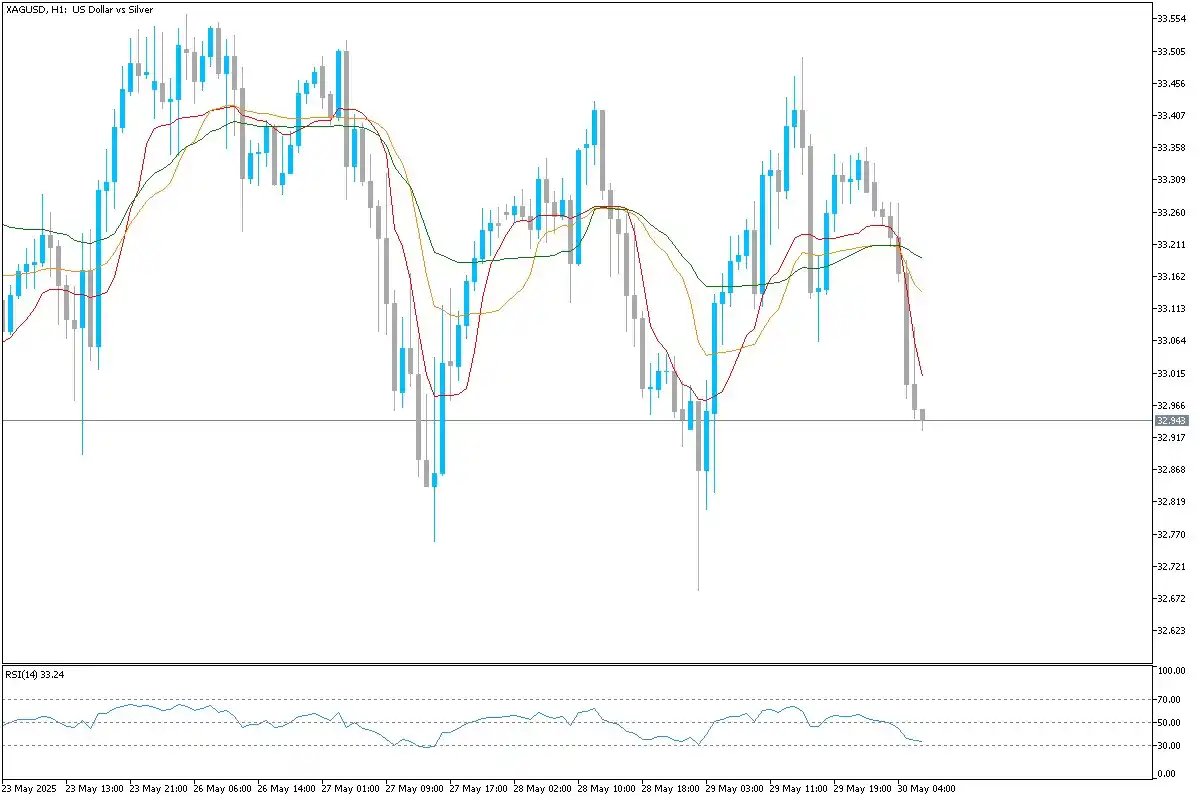Click the RSI 100.00 level label

1171,671
